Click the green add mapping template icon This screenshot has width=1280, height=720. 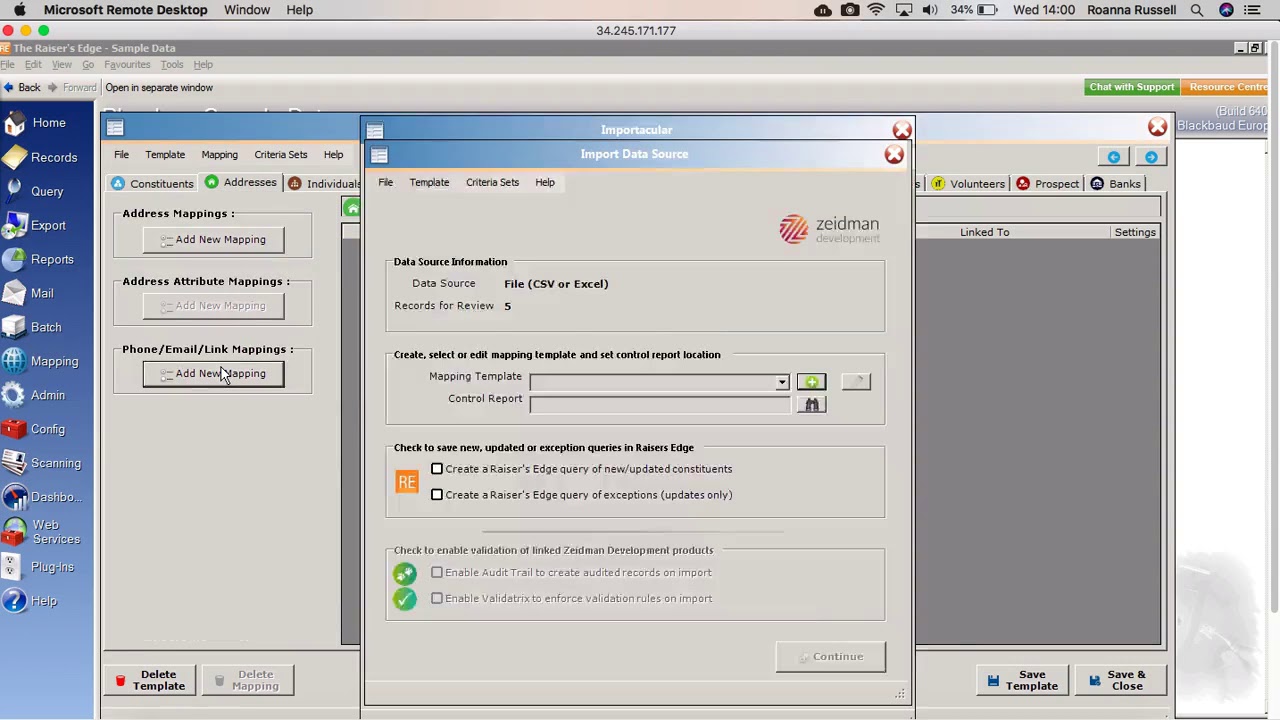(811, 382)
